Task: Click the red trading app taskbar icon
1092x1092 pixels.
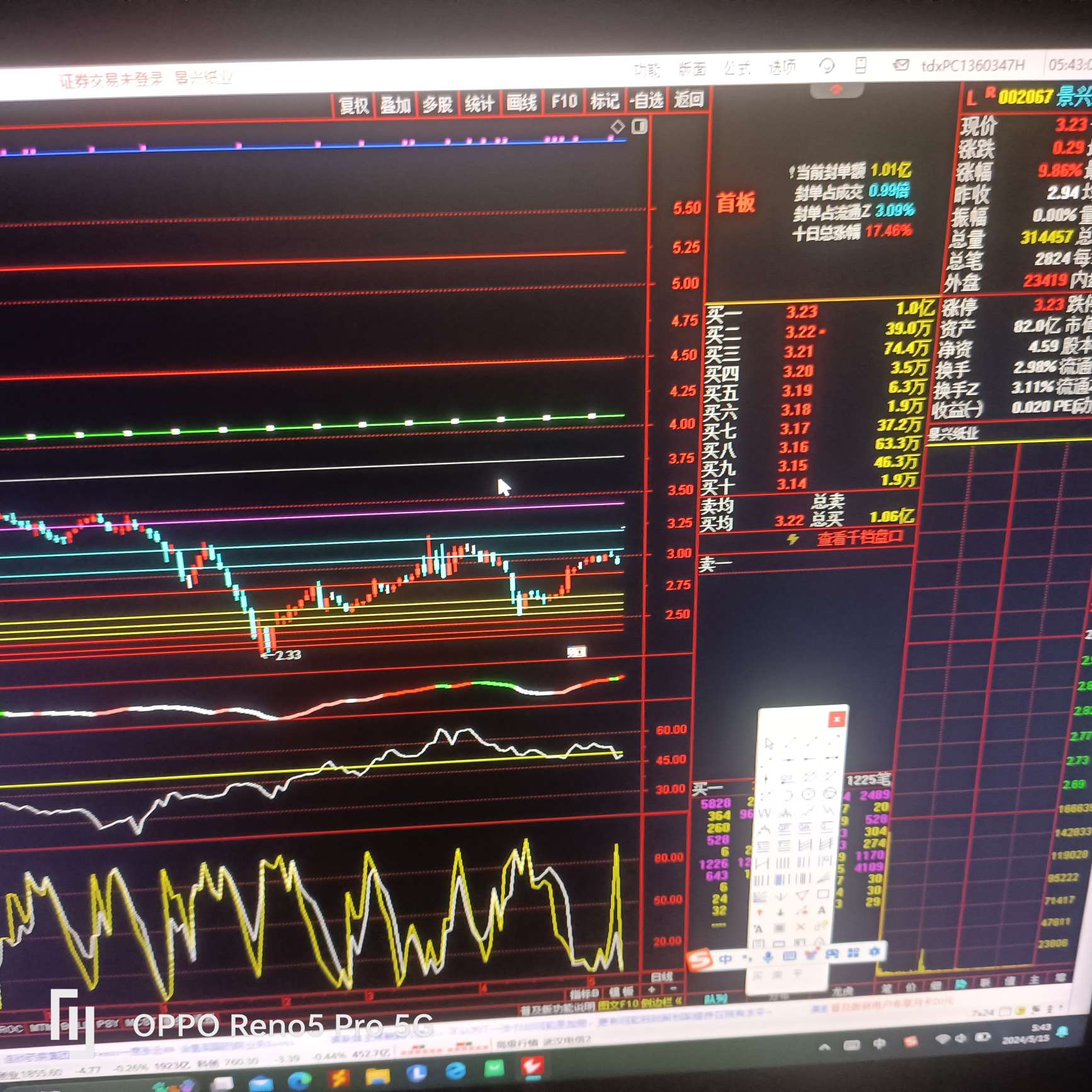Action: 532,1067
